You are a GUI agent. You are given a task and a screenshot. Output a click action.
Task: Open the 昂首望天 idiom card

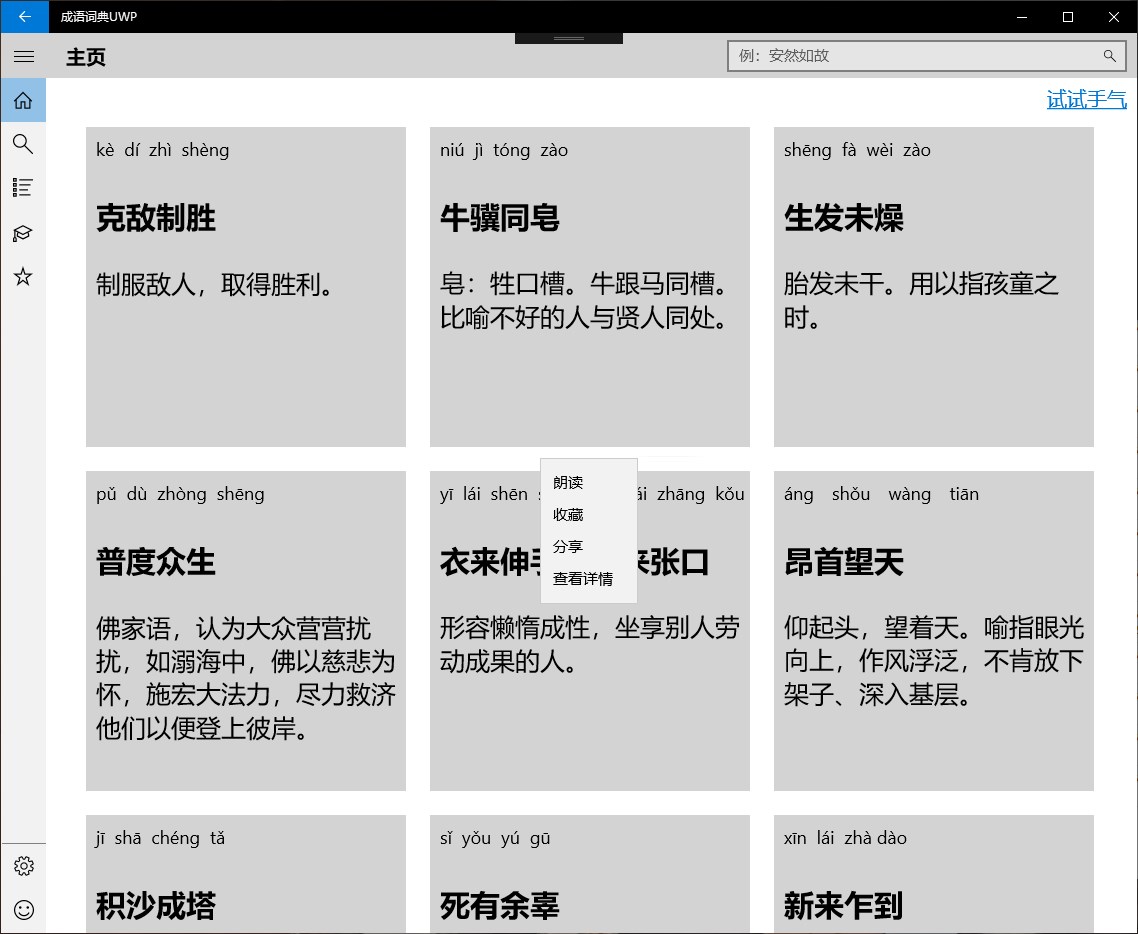click(x=933, y=631)
